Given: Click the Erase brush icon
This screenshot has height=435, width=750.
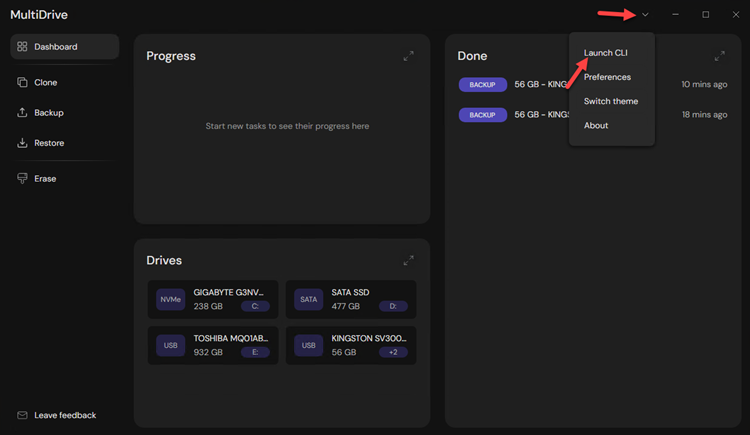Looking at the screenshot, I should [22, 179].
